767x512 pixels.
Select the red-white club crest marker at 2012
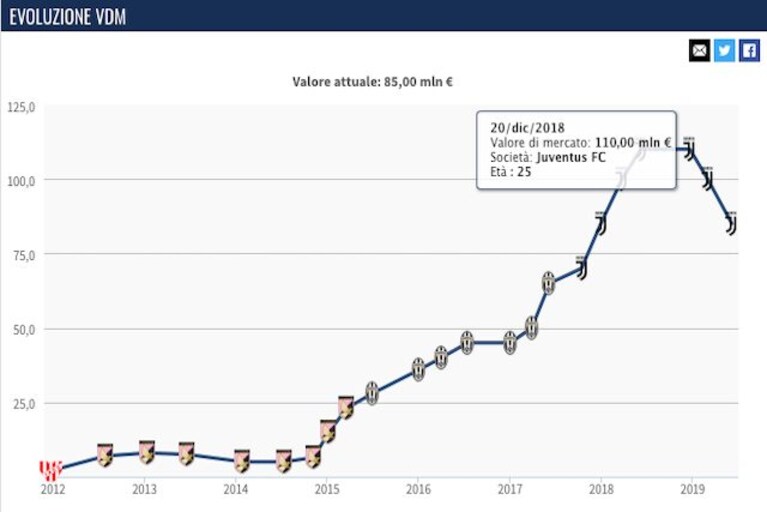50,469
